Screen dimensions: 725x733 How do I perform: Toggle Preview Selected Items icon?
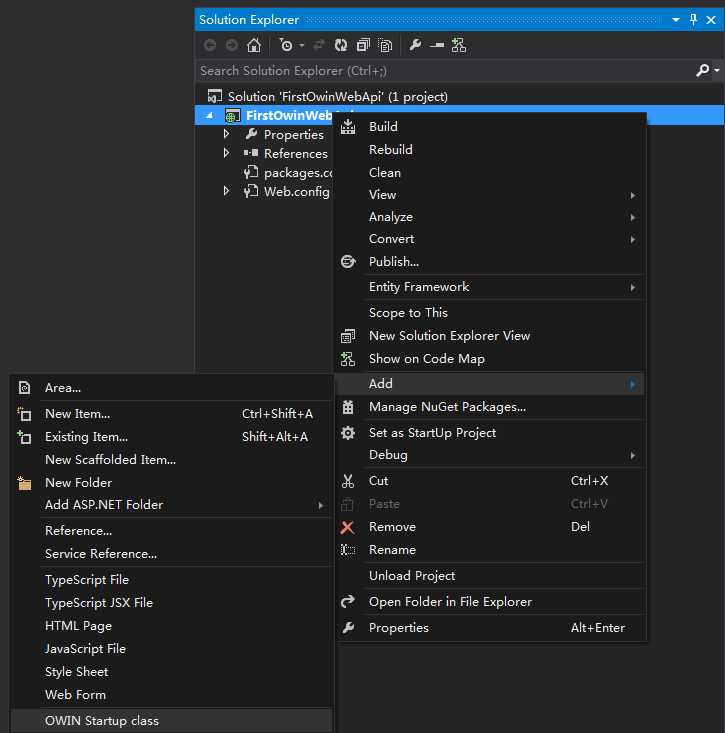pyautogui.click(x=437, y=45)
